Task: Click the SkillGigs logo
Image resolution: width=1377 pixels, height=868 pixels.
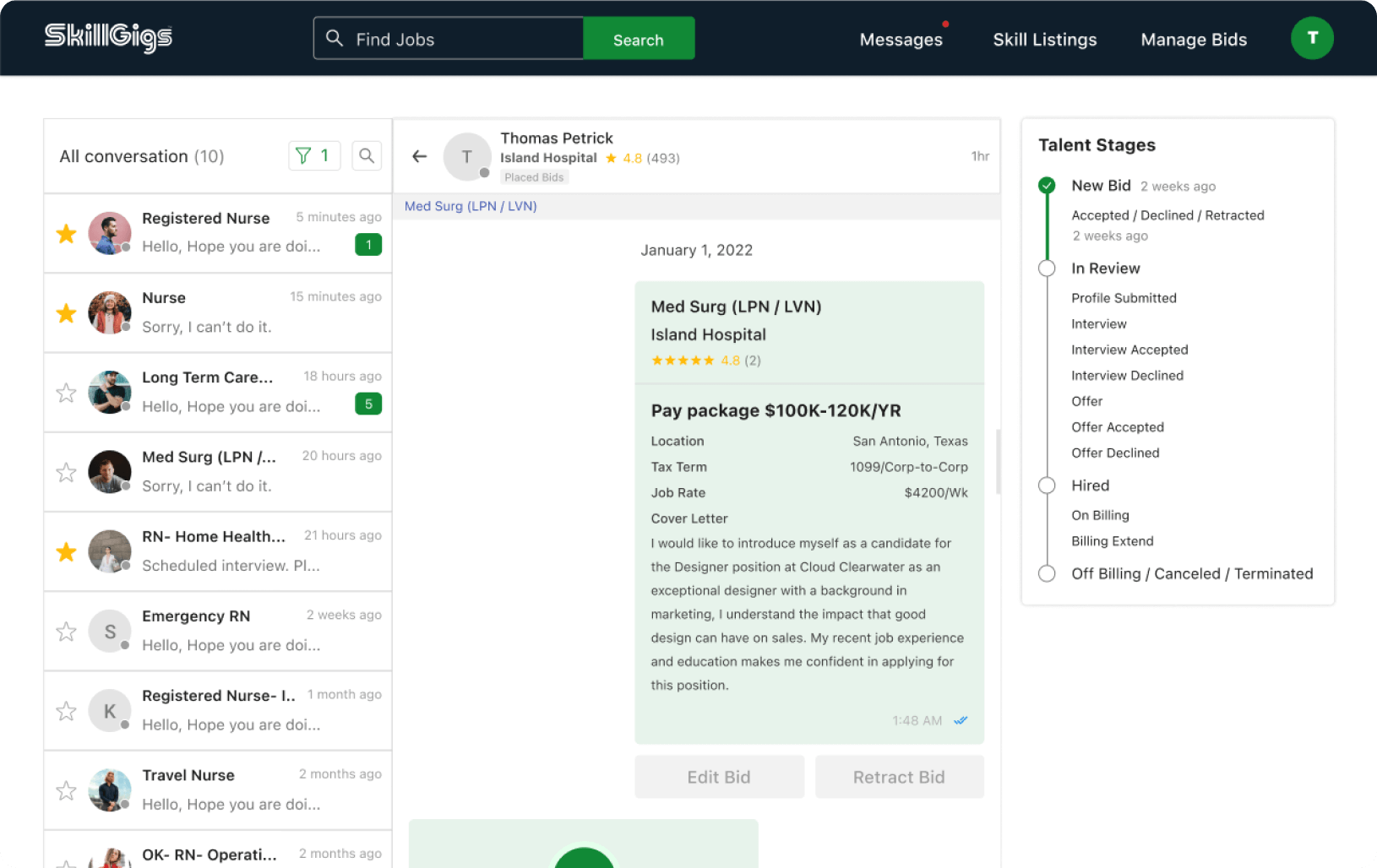Action: click(x=108, y=37)
